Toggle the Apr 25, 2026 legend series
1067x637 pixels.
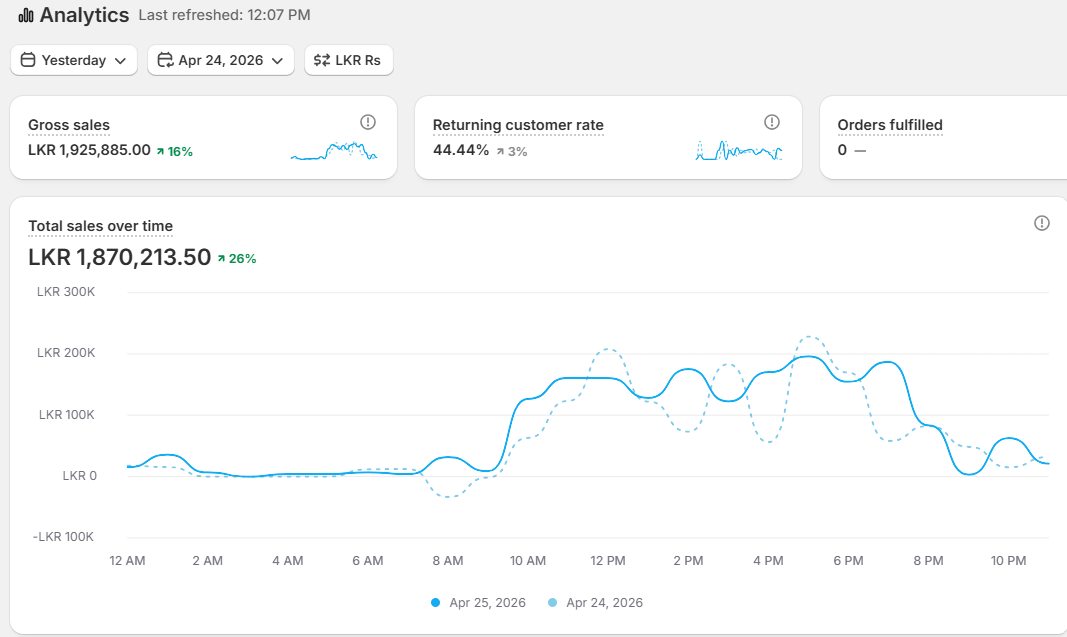pos(478,602)
